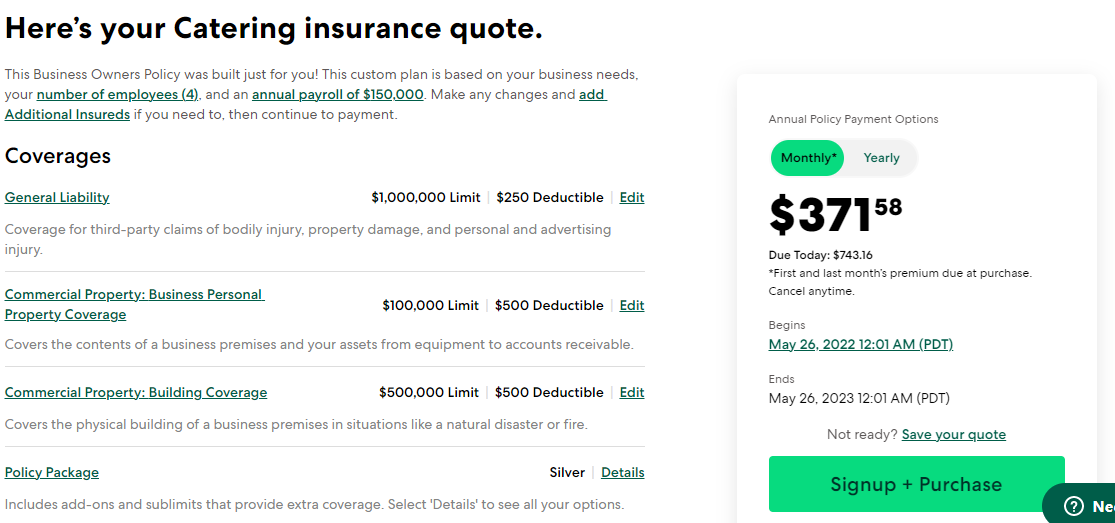Click the Coverages heading
Image resolution: width=1115 pixels, height=523 pixels.
(58, 157)
